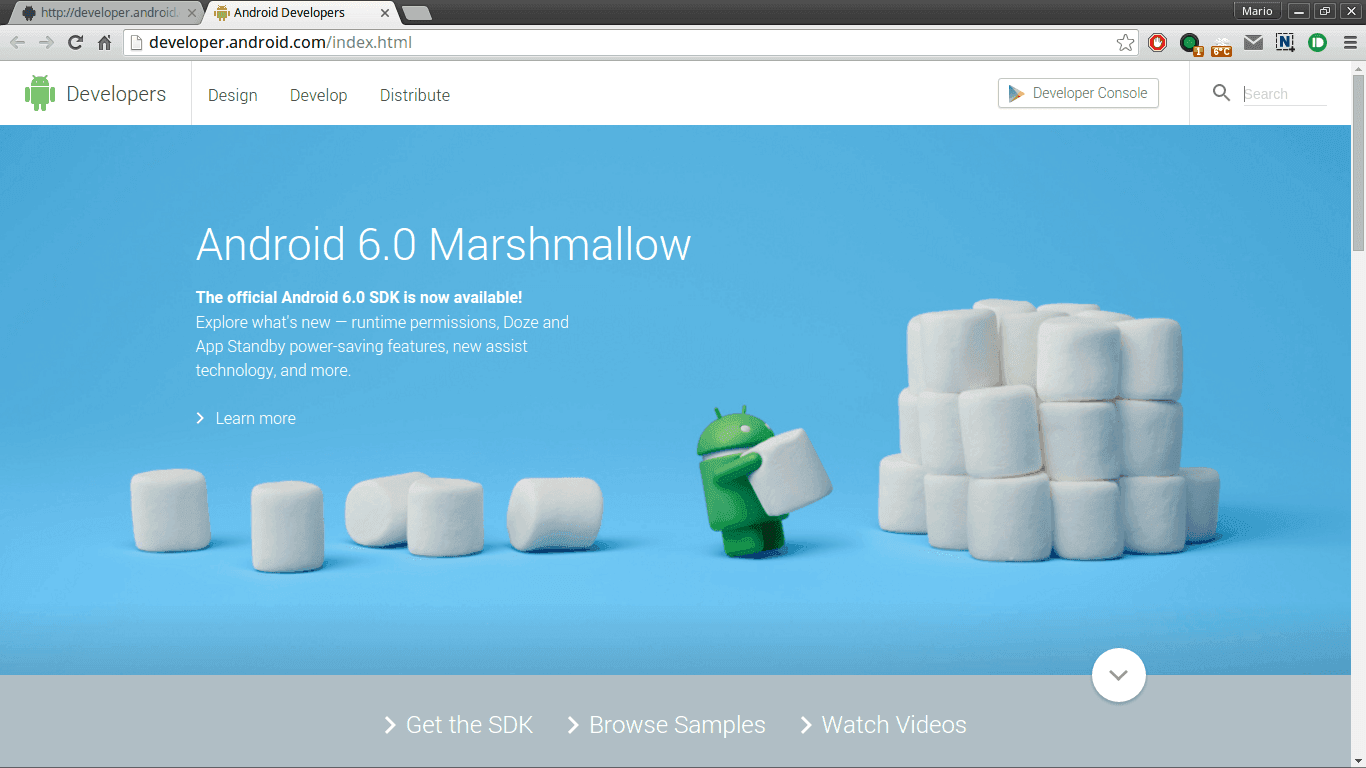Click the Developers site title

tap(116, 94)
